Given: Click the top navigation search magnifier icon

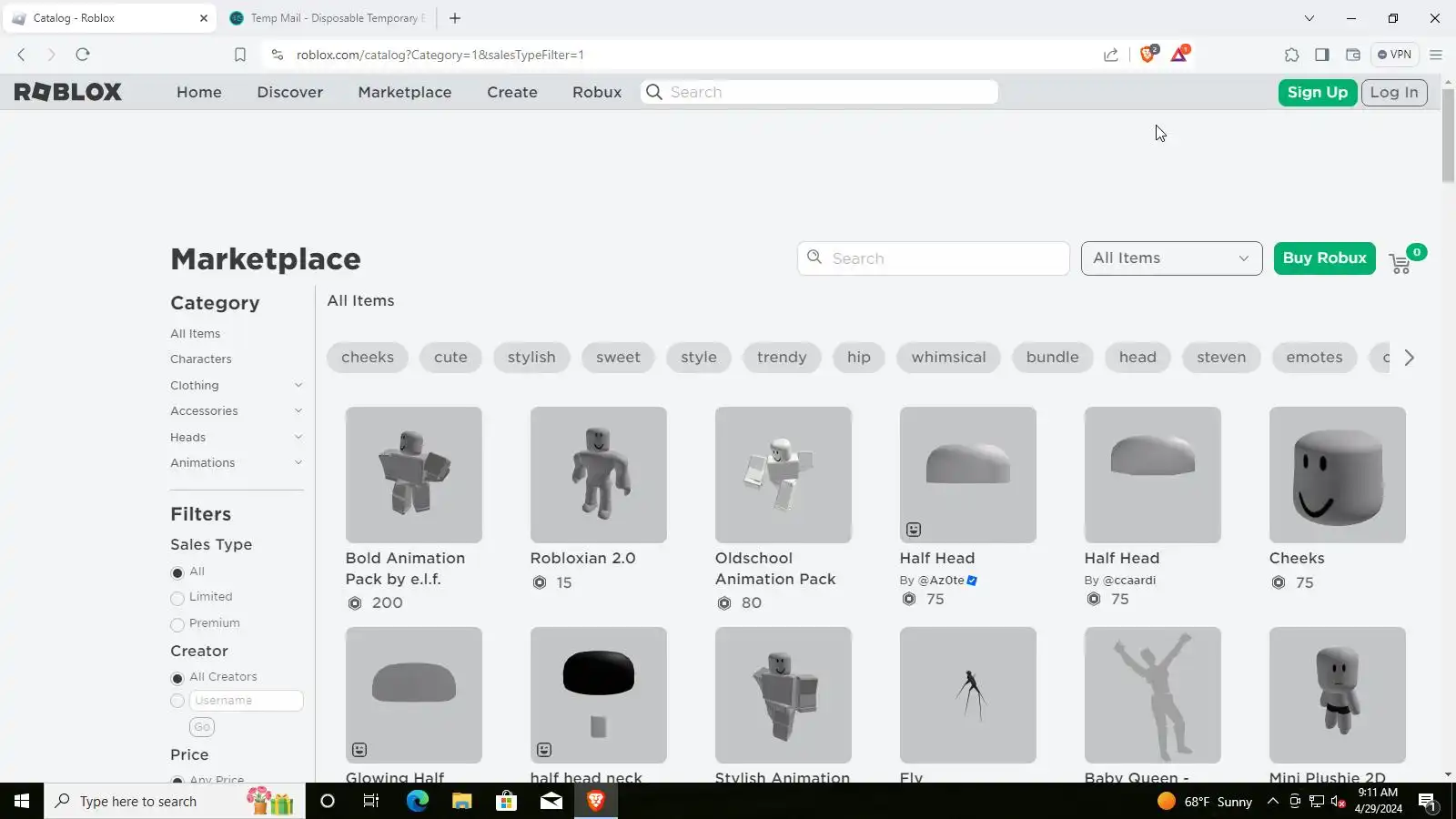Looking at the screenshot, I should 653,92.
